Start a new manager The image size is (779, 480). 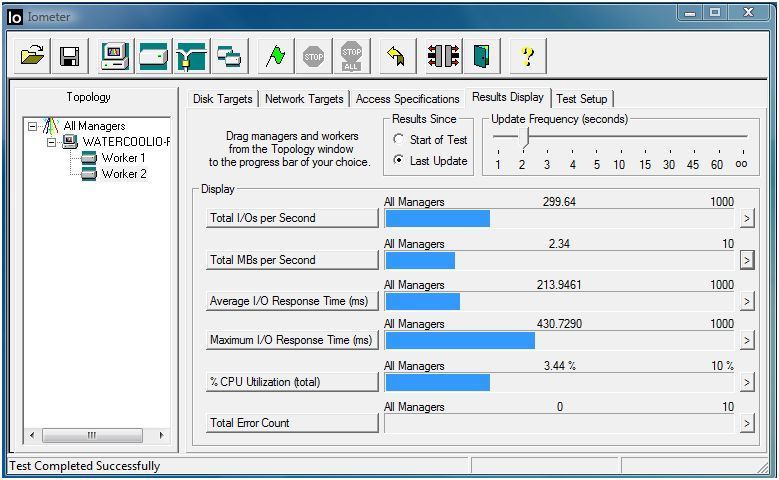tap(115, 56)
